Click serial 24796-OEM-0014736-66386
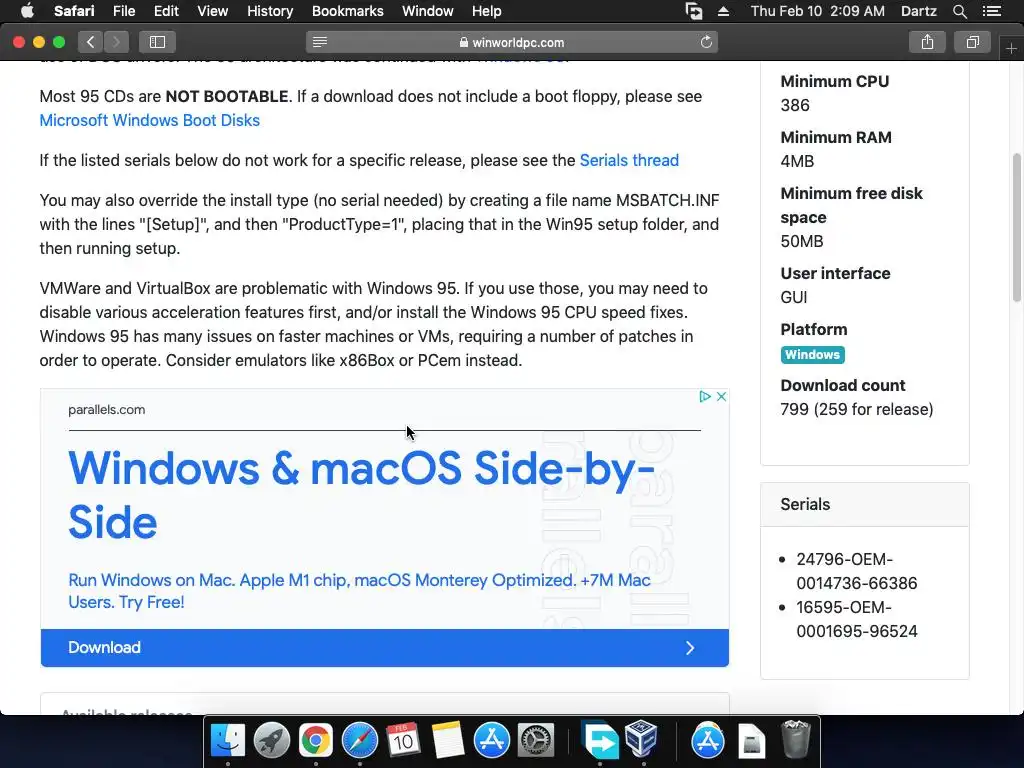 coord(857,571)
